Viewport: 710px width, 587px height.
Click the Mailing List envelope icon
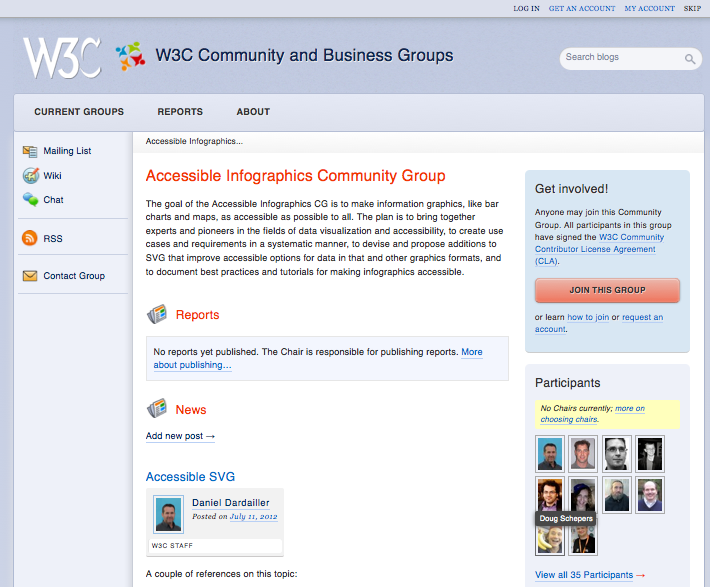30,151
